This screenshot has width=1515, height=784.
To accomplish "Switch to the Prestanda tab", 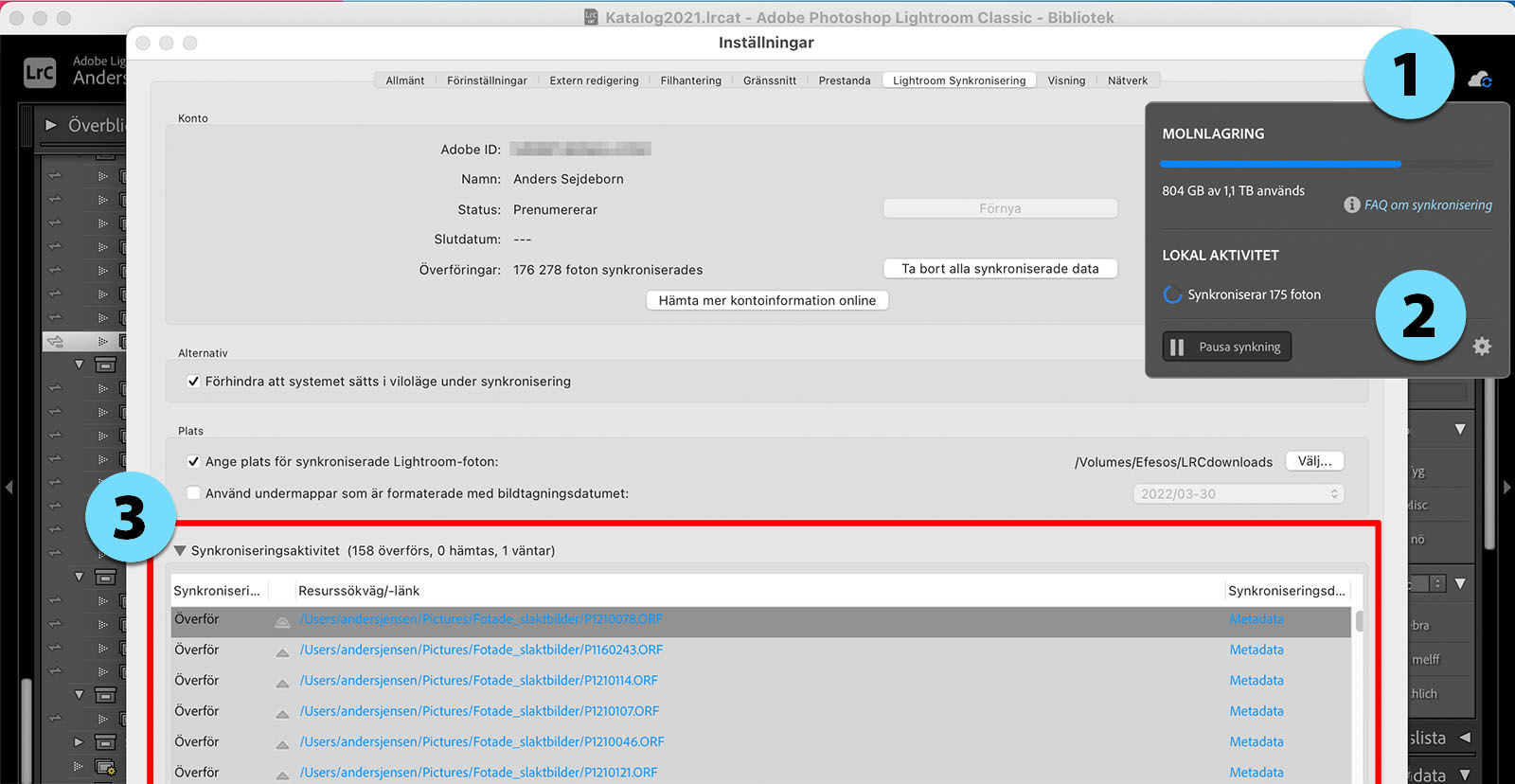I will [x=844, y=80].
